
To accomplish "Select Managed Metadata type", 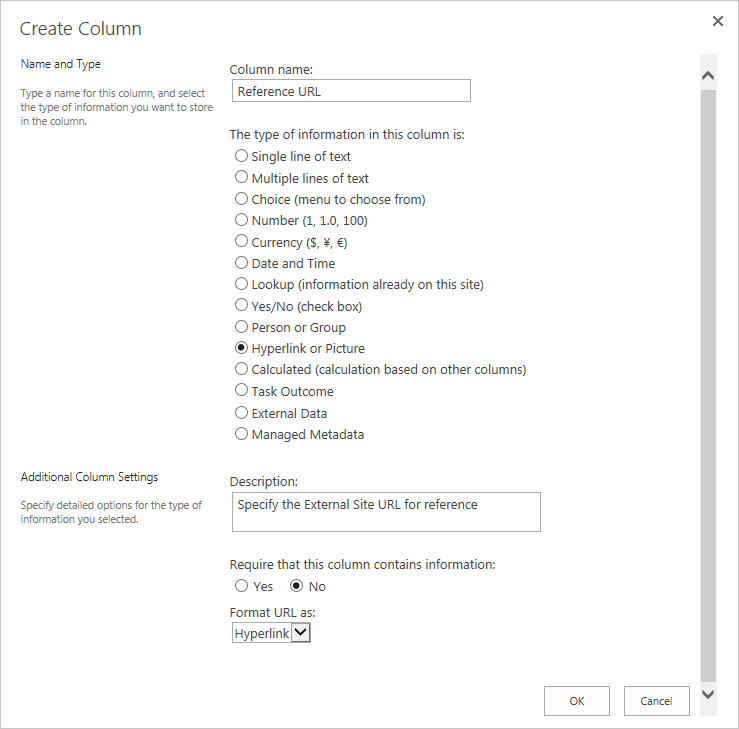I will coord(241,434).
